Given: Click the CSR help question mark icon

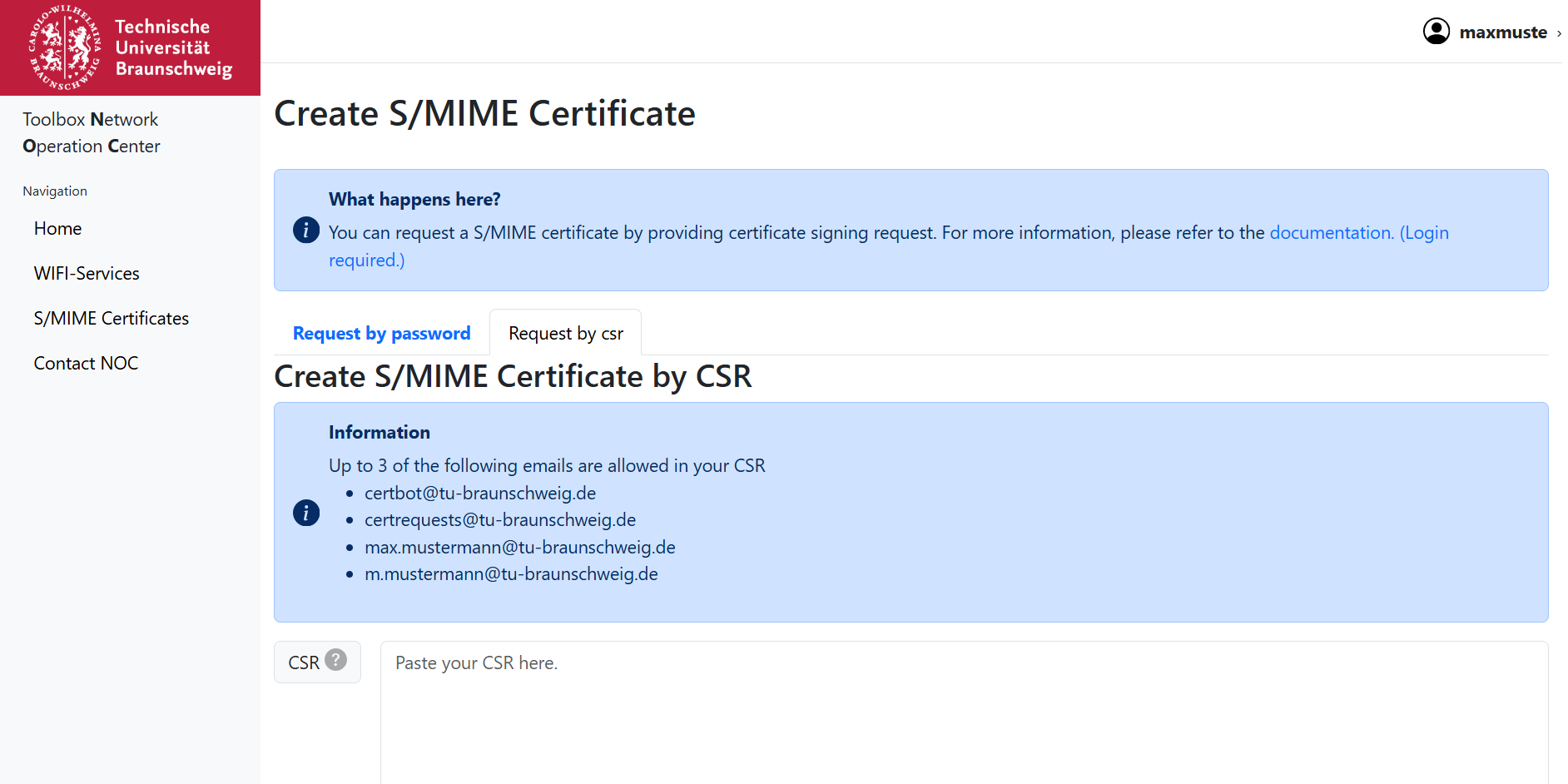Looking at the screenshot, I should [335, 660].
